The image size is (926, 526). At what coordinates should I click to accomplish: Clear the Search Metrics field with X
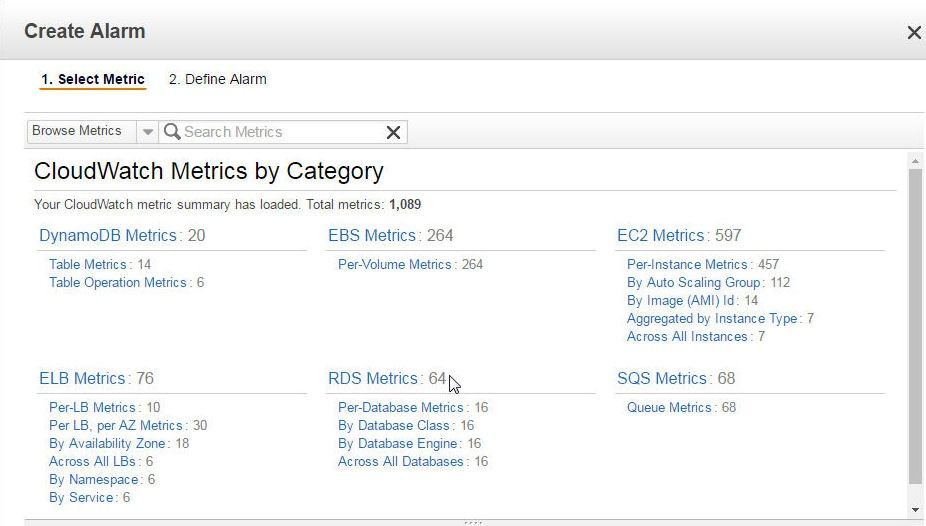tap(393, 132)
